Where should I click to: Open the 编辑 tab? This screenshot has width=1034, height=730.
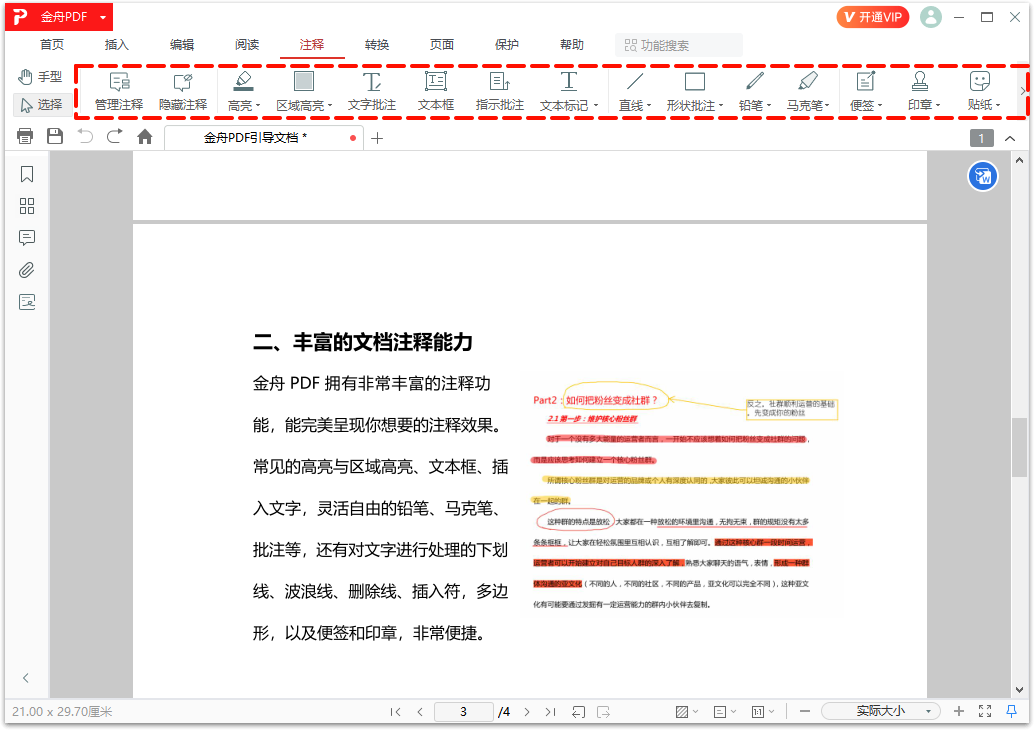click(x=182, y=45)
